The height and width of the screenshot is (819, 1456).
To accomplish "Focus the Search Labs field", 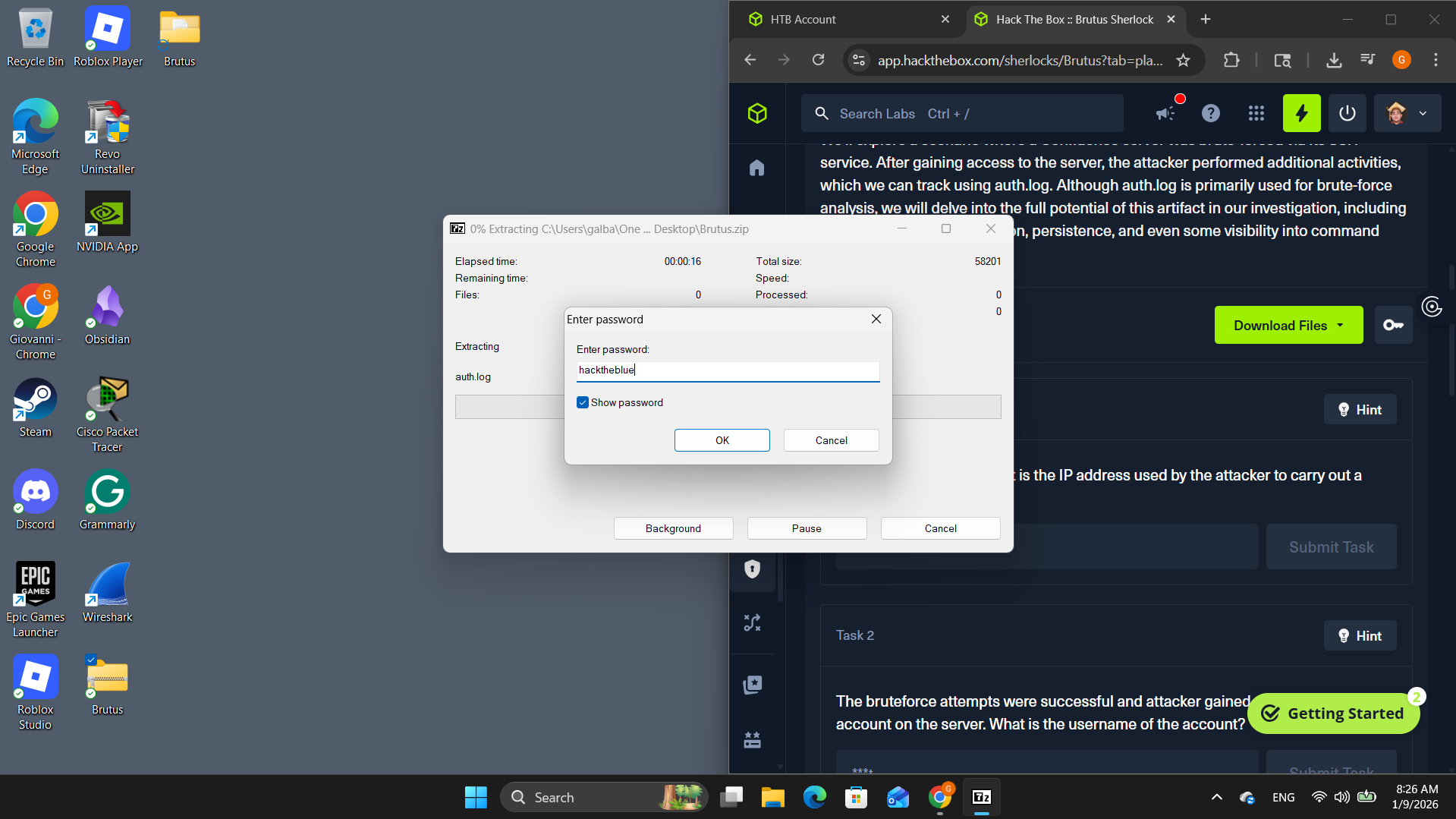I will pos(962,114).
